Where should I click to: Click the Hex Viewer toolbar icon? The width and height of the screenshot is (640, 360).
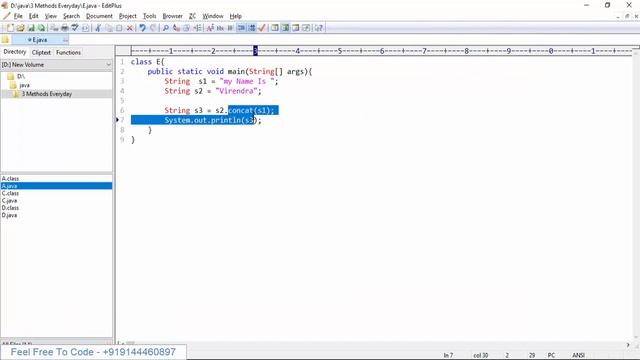tap(220, 28)
